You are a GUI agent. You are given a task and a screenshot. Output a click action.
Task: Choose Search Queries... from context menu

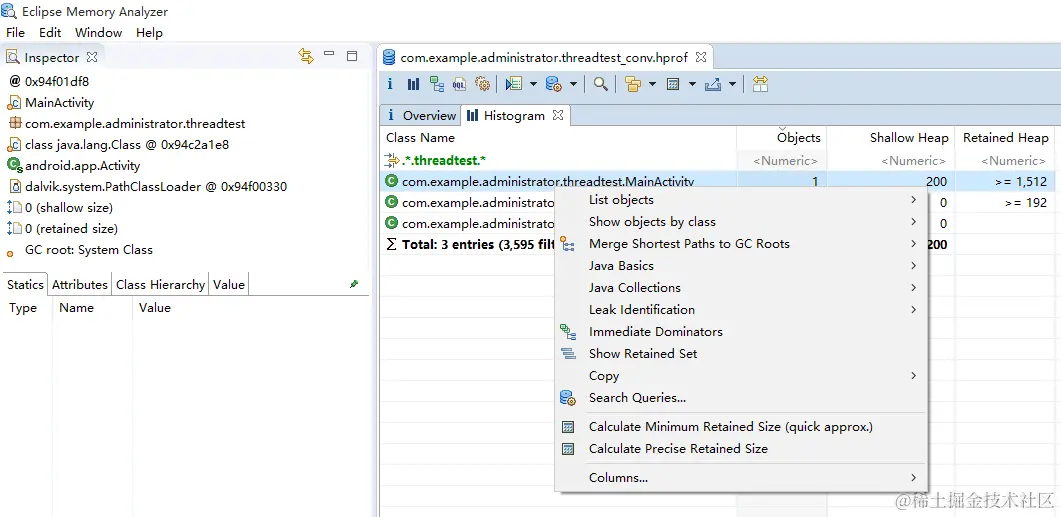pyautogui.click(x=637, y=398)
